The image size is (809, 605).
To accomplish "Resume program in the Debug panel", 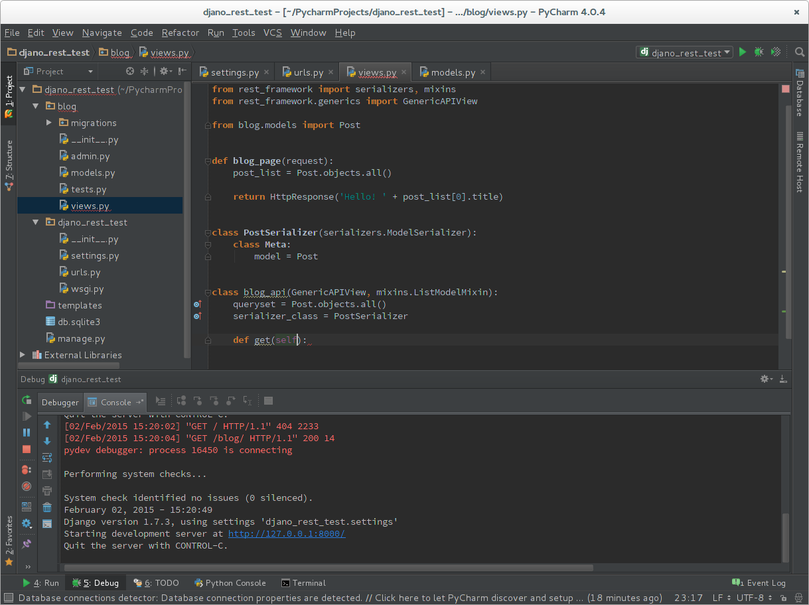I will click(x=26, y=416).
